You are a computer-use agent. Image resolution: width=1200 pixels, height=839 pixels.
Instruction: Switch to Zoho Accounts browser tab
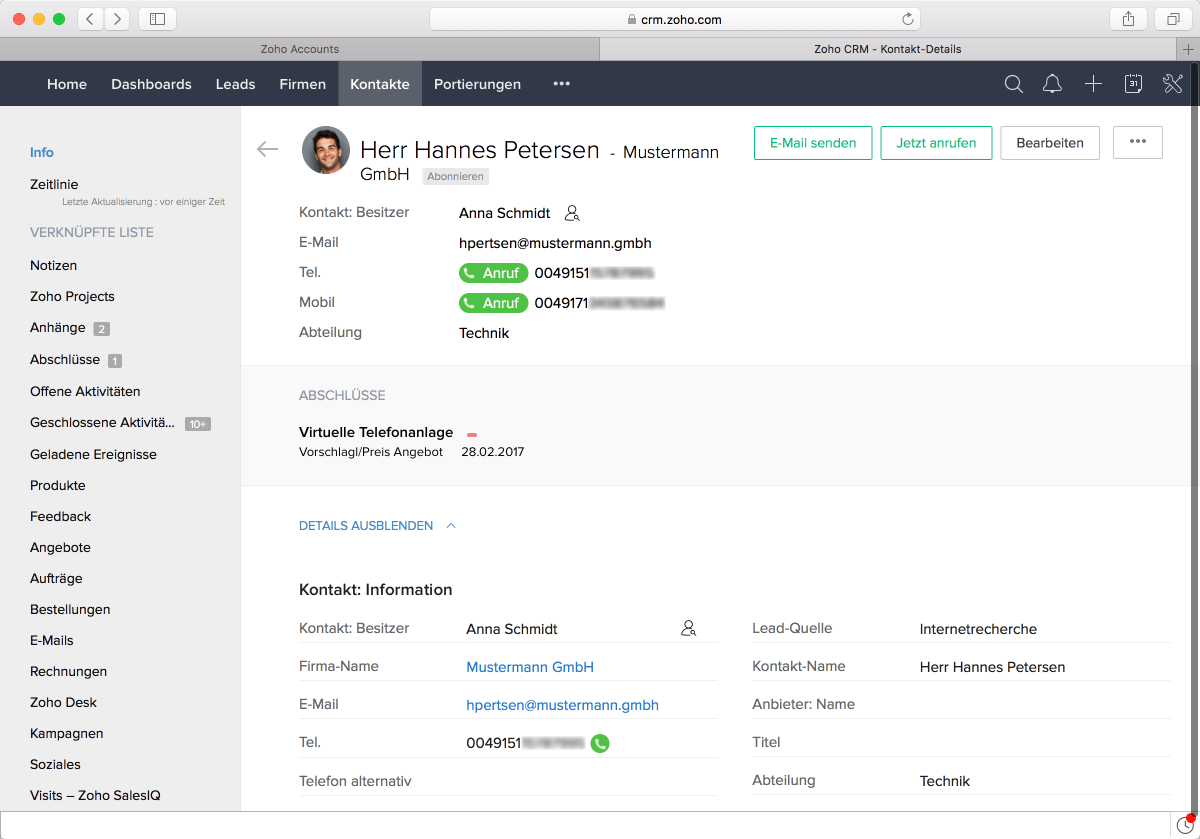coord(299,49)
